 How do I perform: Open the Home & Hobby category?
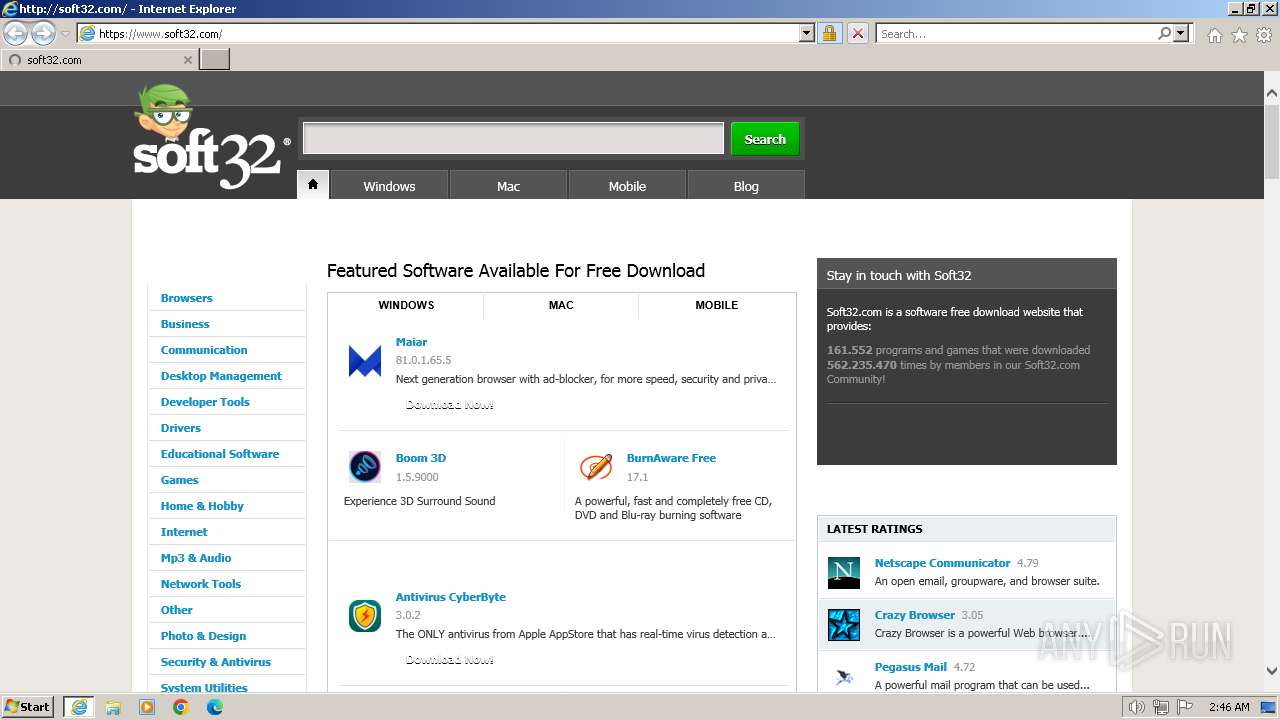(x=202, y=506)
